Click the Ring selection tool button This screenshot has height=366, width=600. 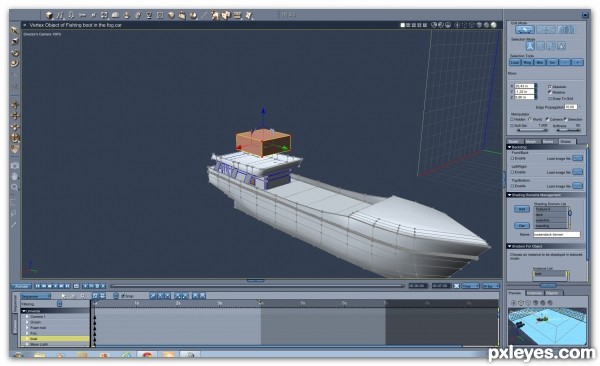click(x=527, y=62)
